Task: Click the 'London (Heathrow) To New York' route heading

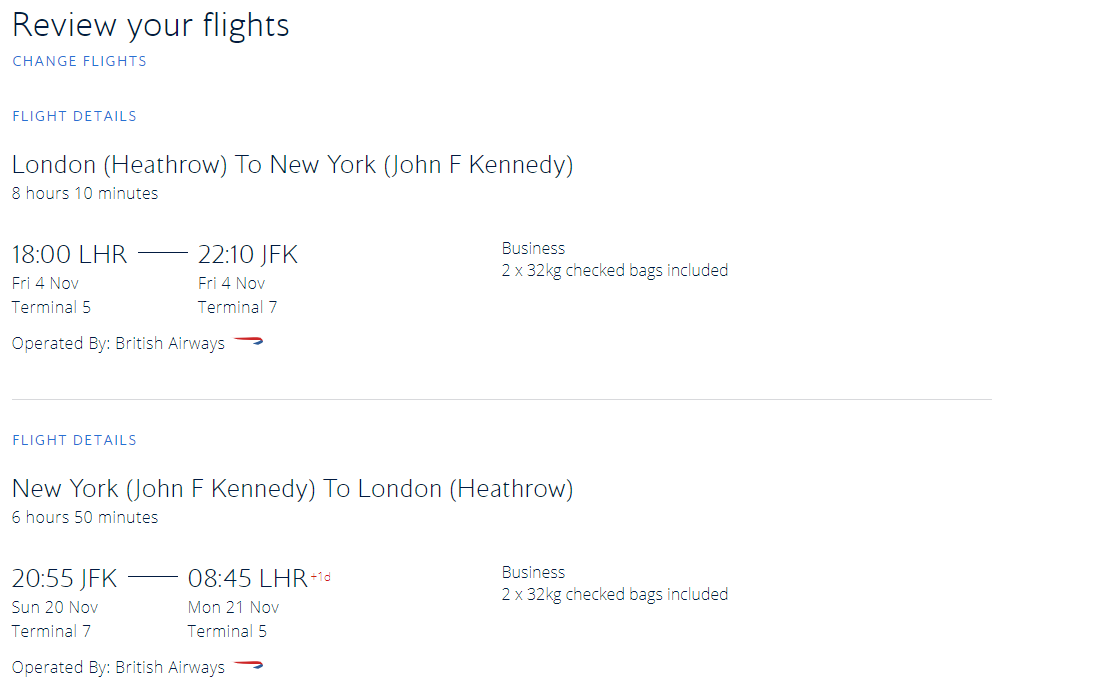Action: click(292, 164)
